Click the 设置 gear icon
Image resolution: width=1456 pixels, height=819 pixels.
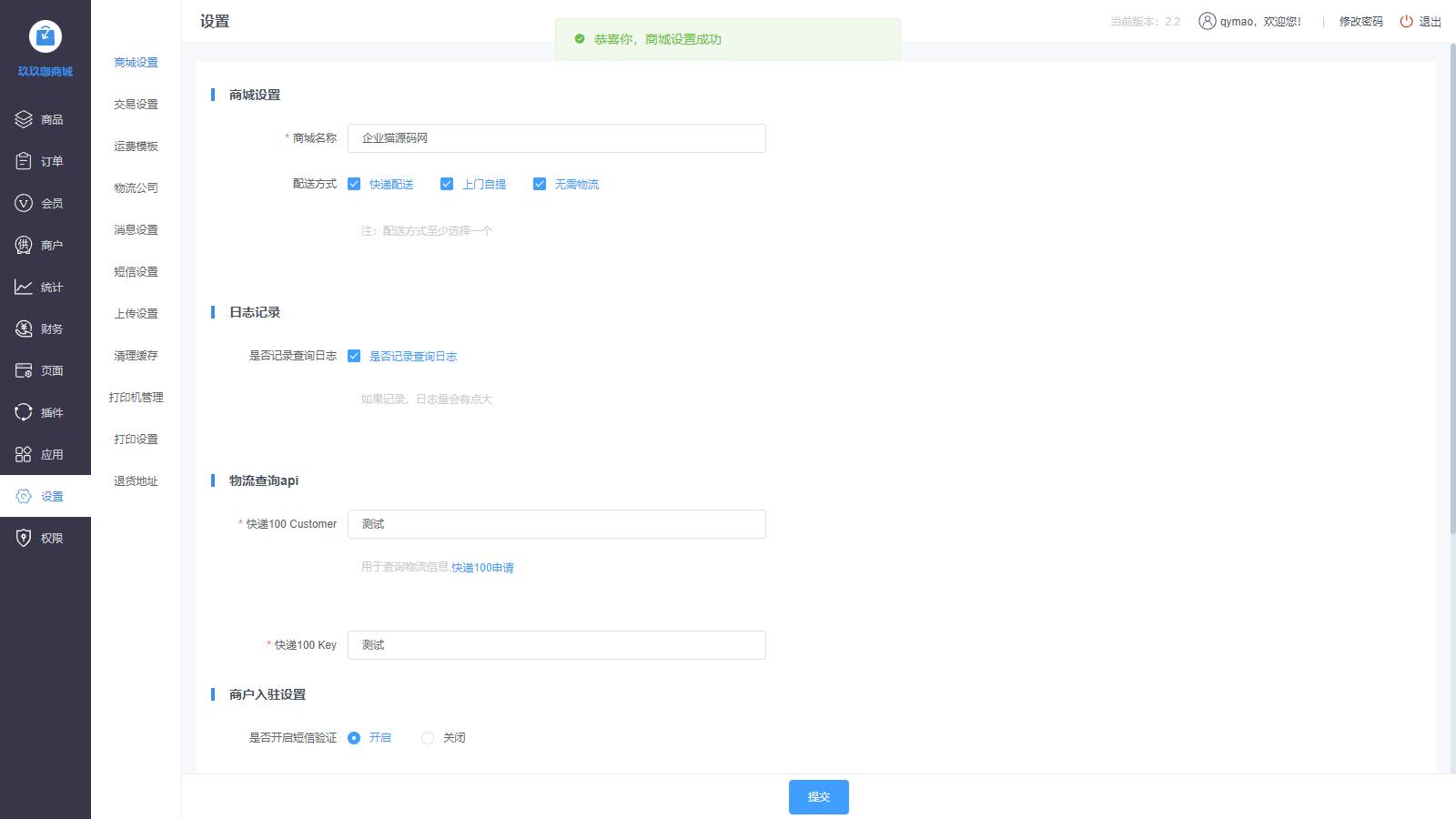pyautogui.click(x=24, y=496)
